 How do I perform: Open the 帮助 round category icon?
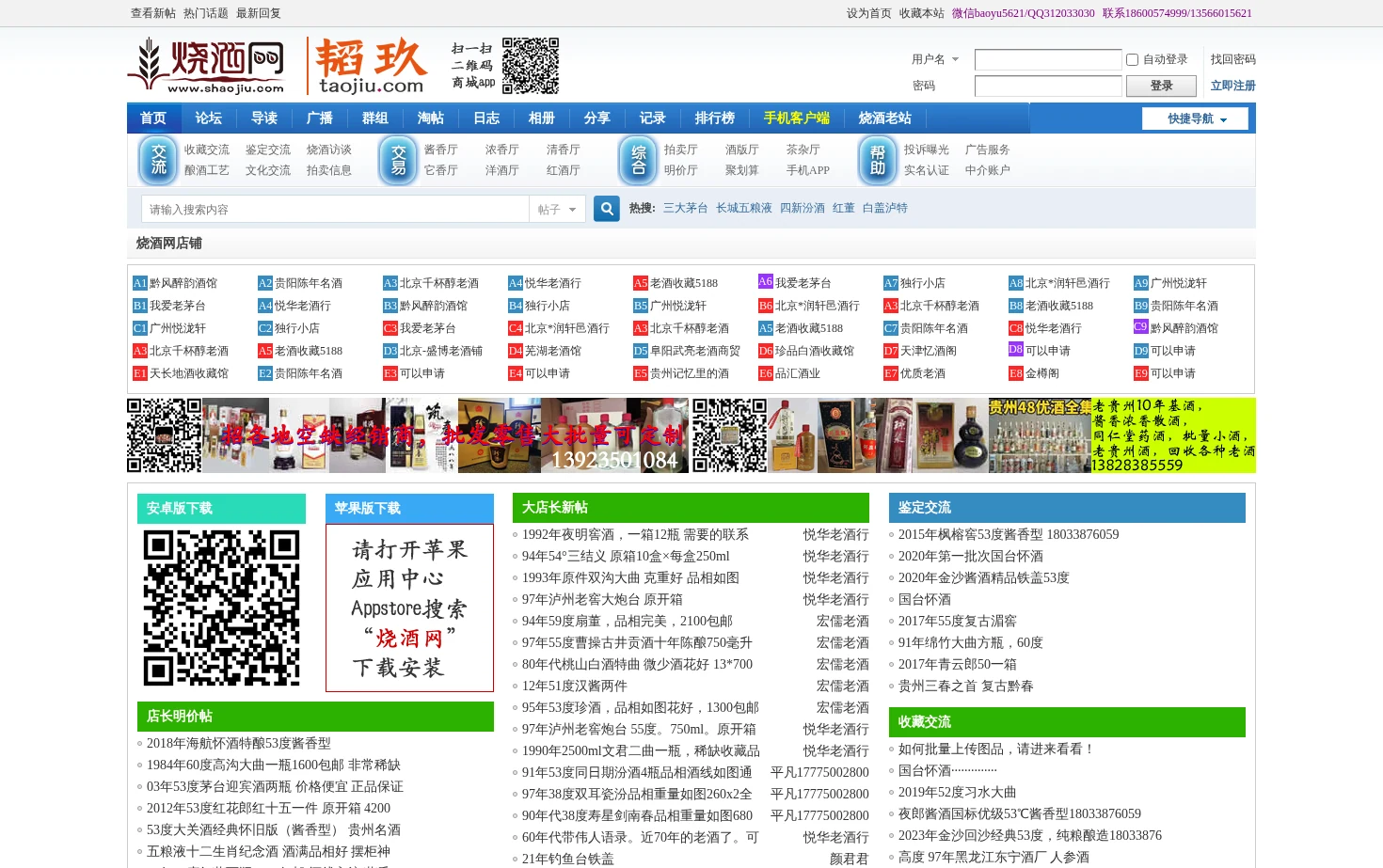click(x=878, y=160)
